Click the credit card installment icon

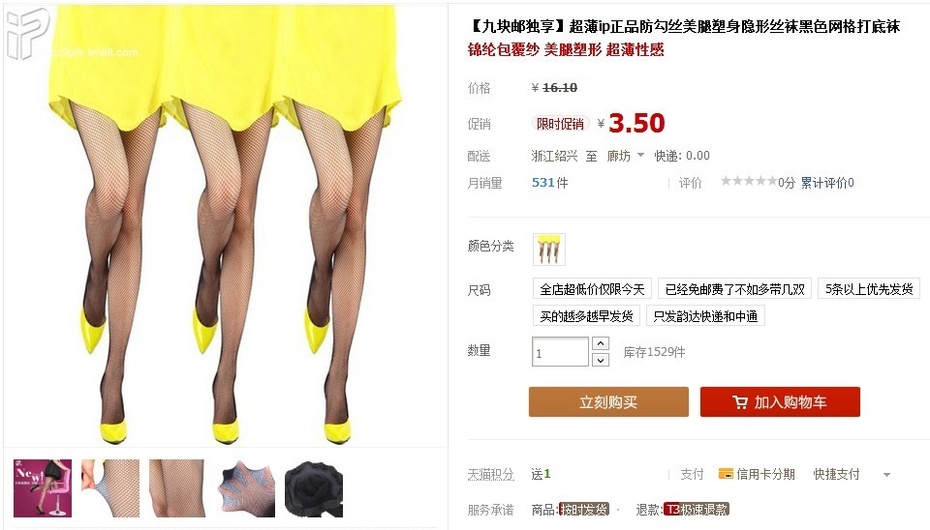point(725,474)
